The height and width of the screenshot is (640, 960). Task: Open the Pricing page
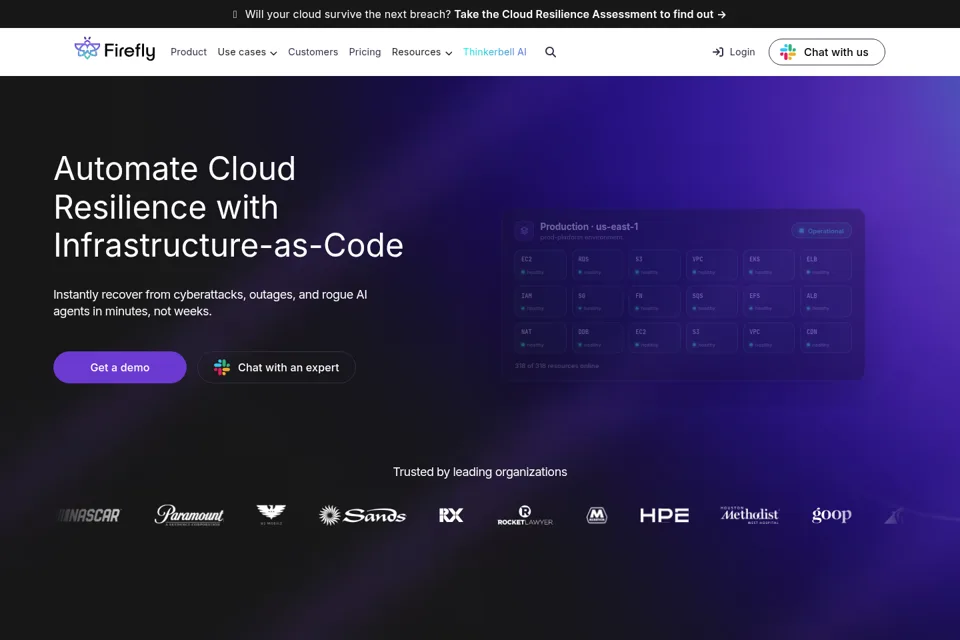[x=365, y=52]
